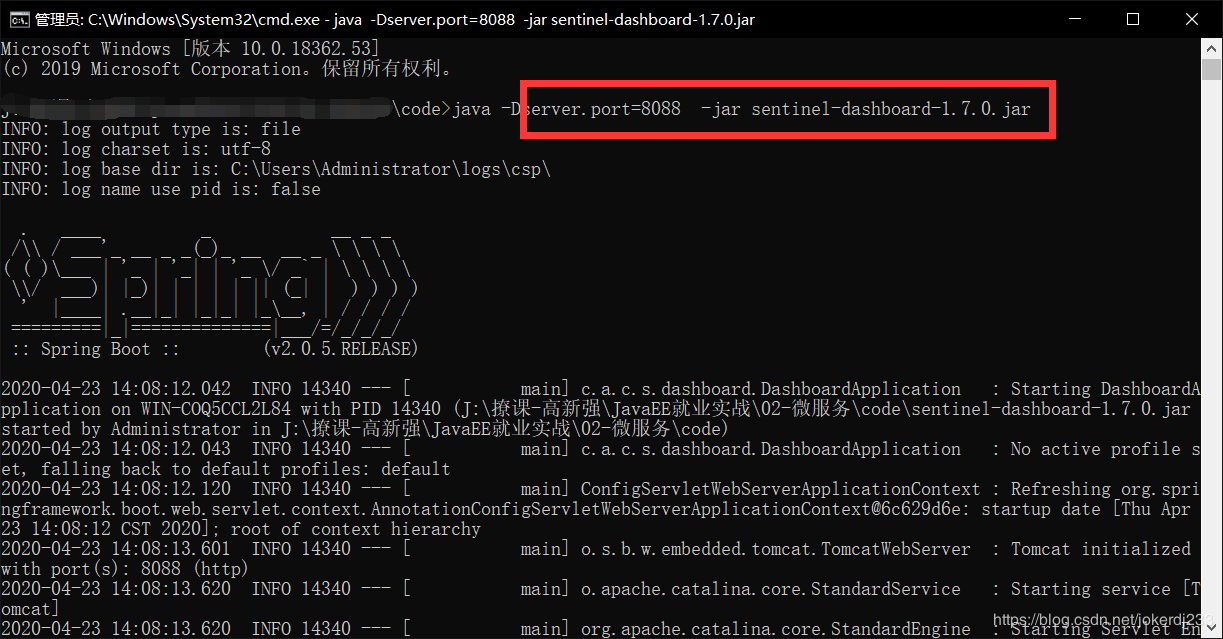1223x639 pixels.
Task: Click the "o.s.b.w.embedded.tomcat.TomcatWebServer" logger name
Action: [x=776, y=549]
